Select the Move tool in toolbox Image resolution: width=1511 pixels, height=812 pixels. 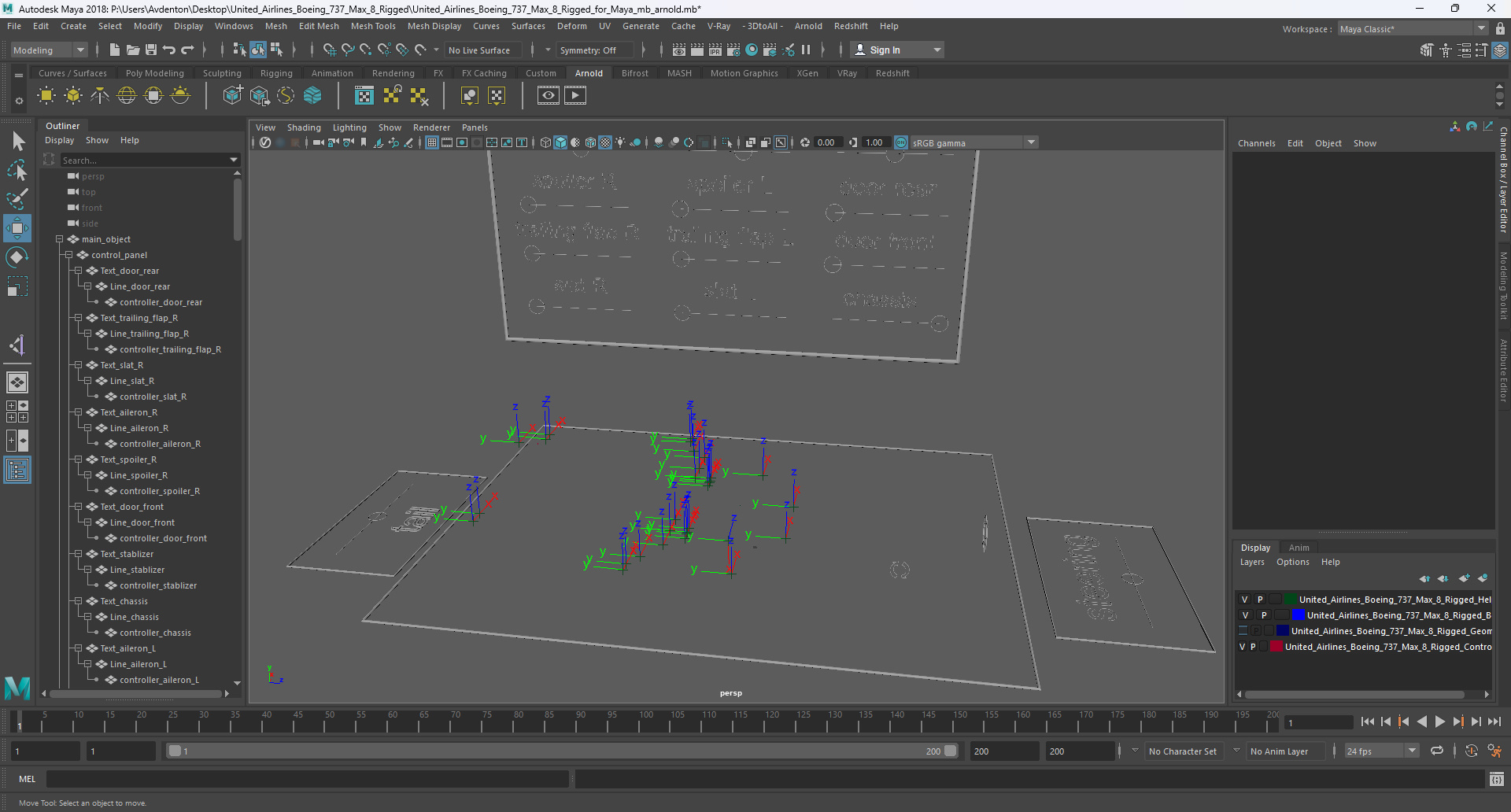click(x=17, y=228)
